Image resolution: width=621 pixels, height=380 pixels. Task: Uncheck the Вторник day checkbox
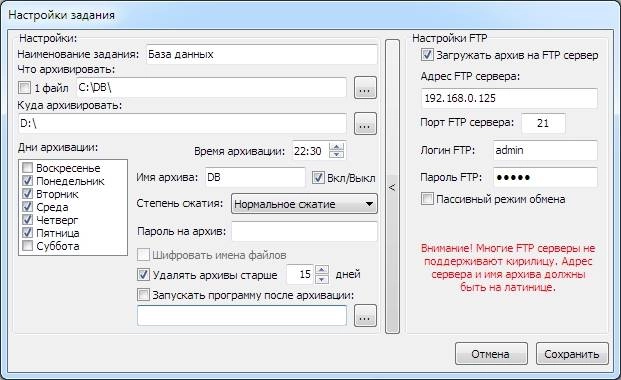[x=27, y=194]
